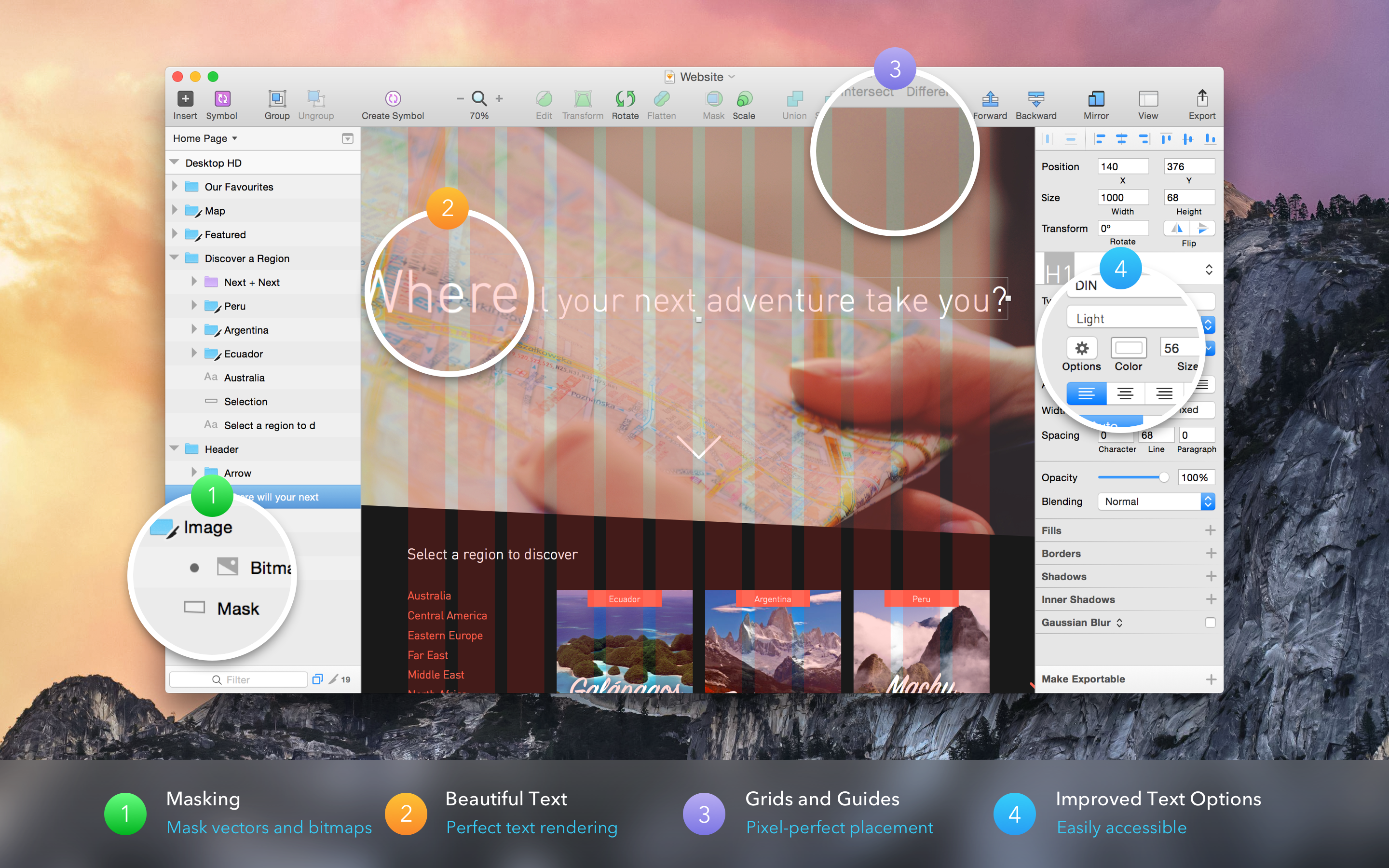Expand the Our Favourites group
The image size is (1389, 868).
[x=175, y=187]
